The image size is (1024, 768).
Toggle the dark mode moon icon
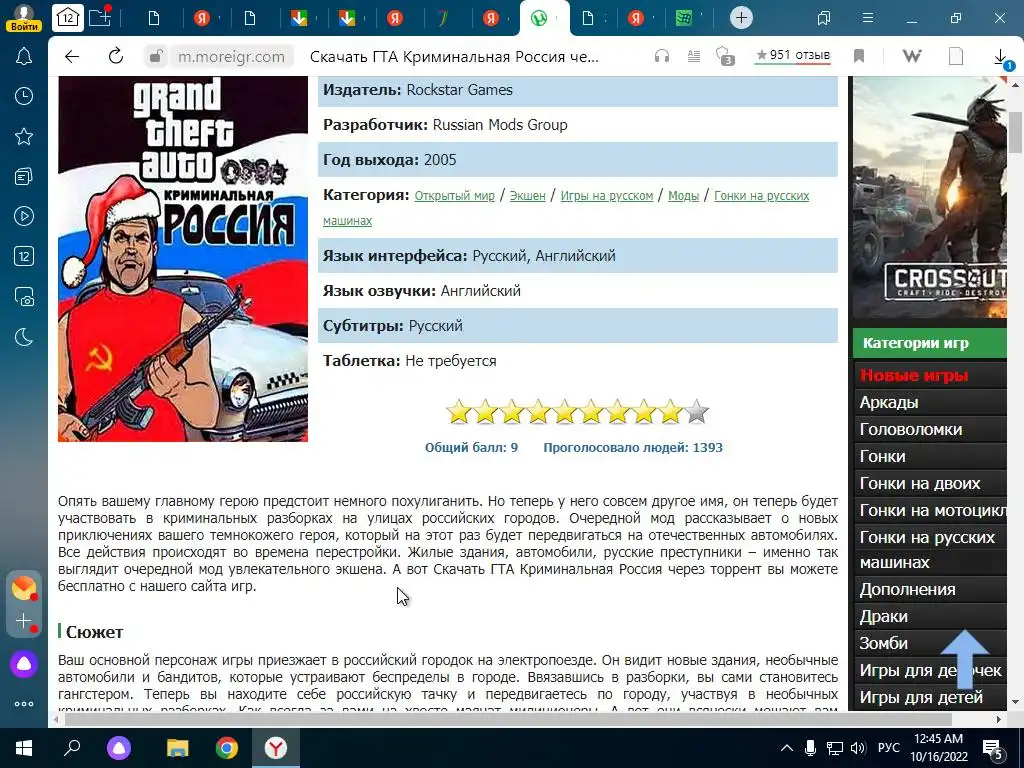(x=24, y=337)
